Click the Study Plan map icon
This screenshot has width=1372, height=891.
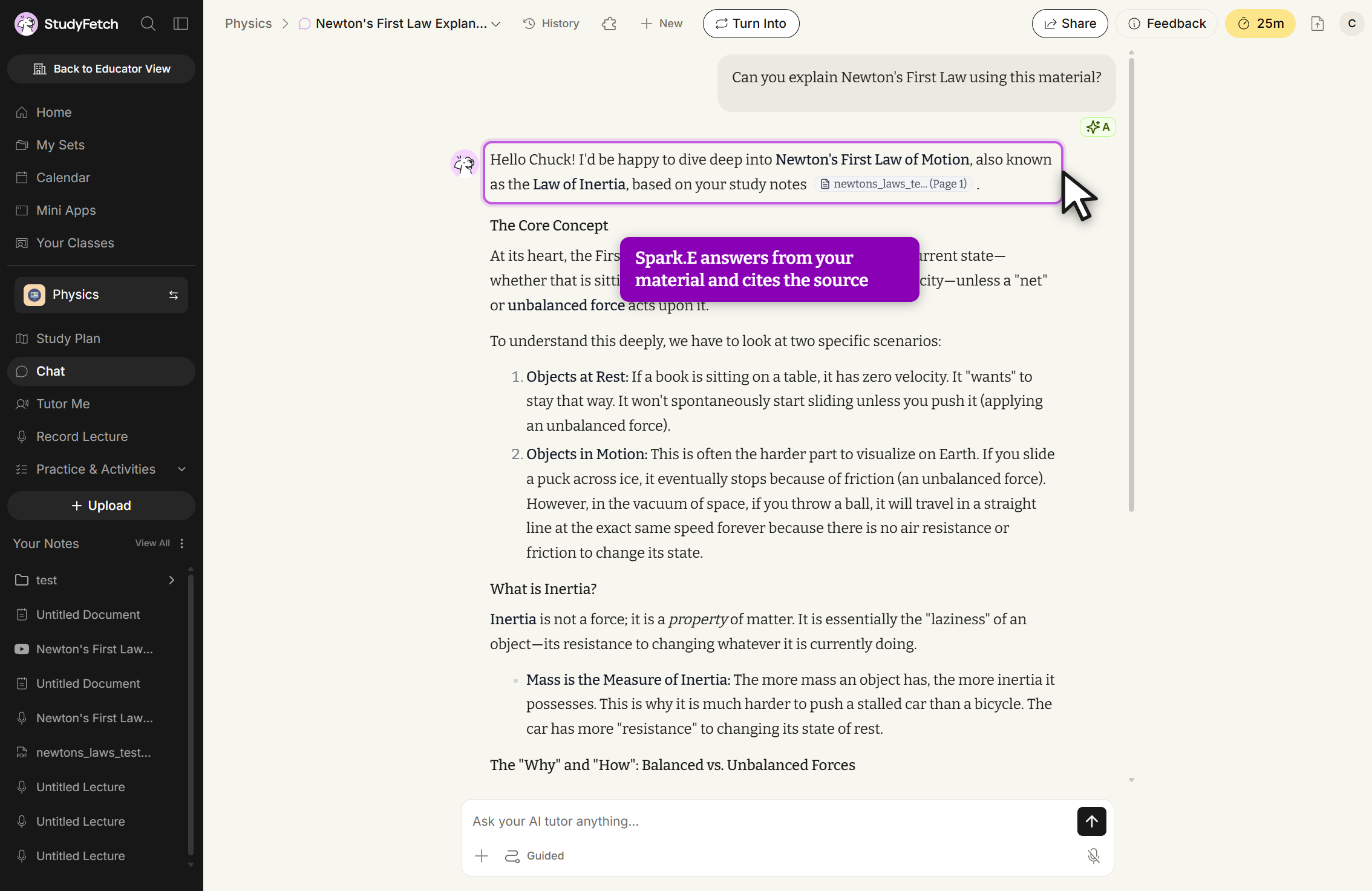click(x=22, y=339)
